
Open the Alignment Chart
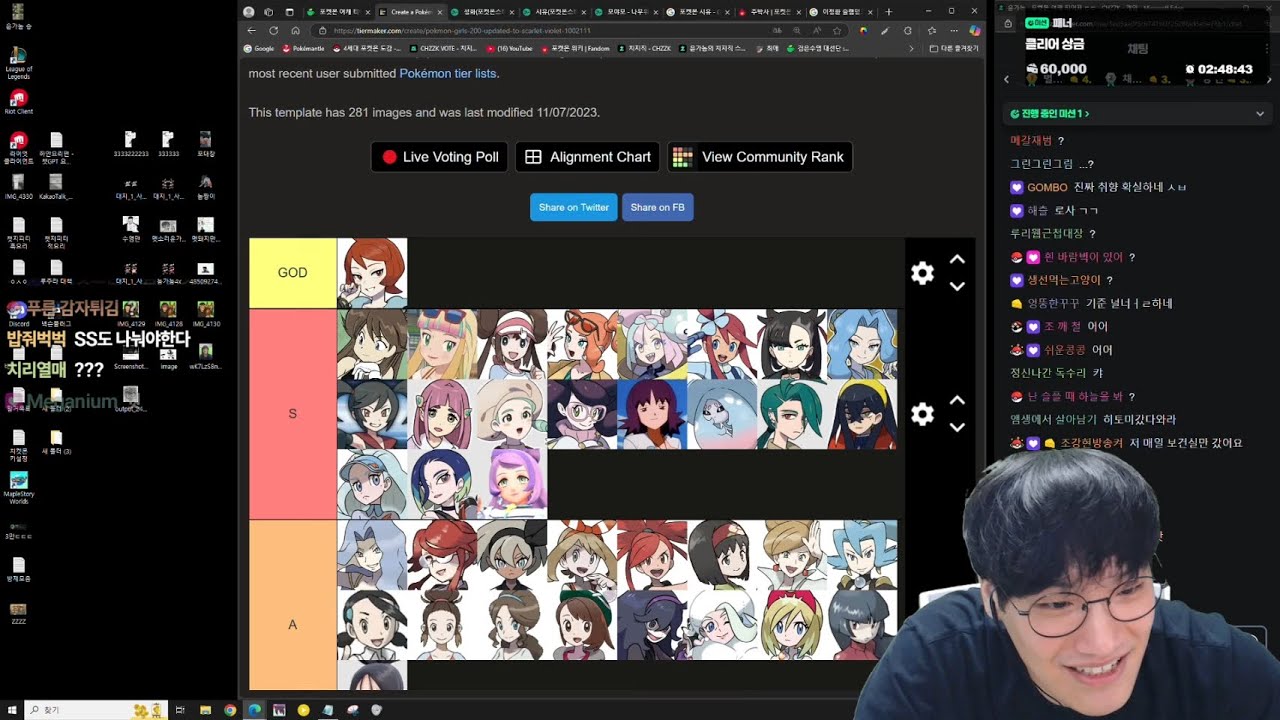click(587, 157)
